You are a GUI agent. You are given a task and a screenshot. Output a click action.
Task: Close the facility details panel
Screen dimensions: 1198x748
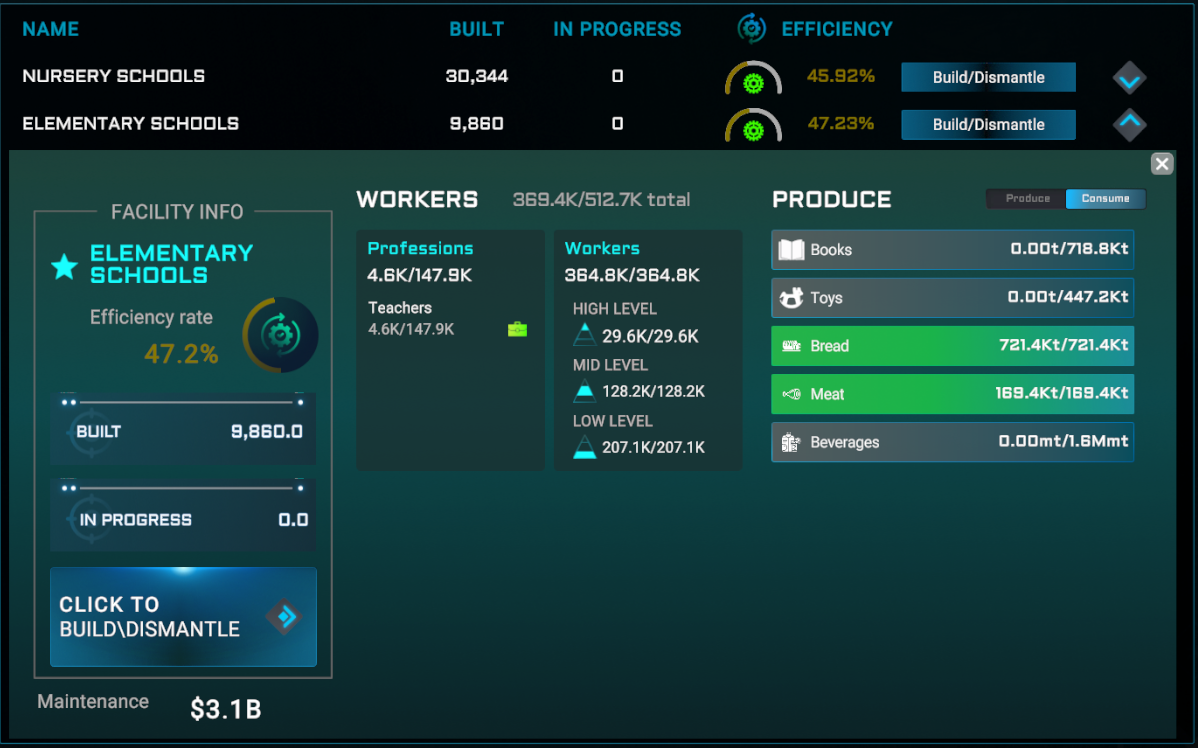pyautogui.click(x=1161, y=164)
